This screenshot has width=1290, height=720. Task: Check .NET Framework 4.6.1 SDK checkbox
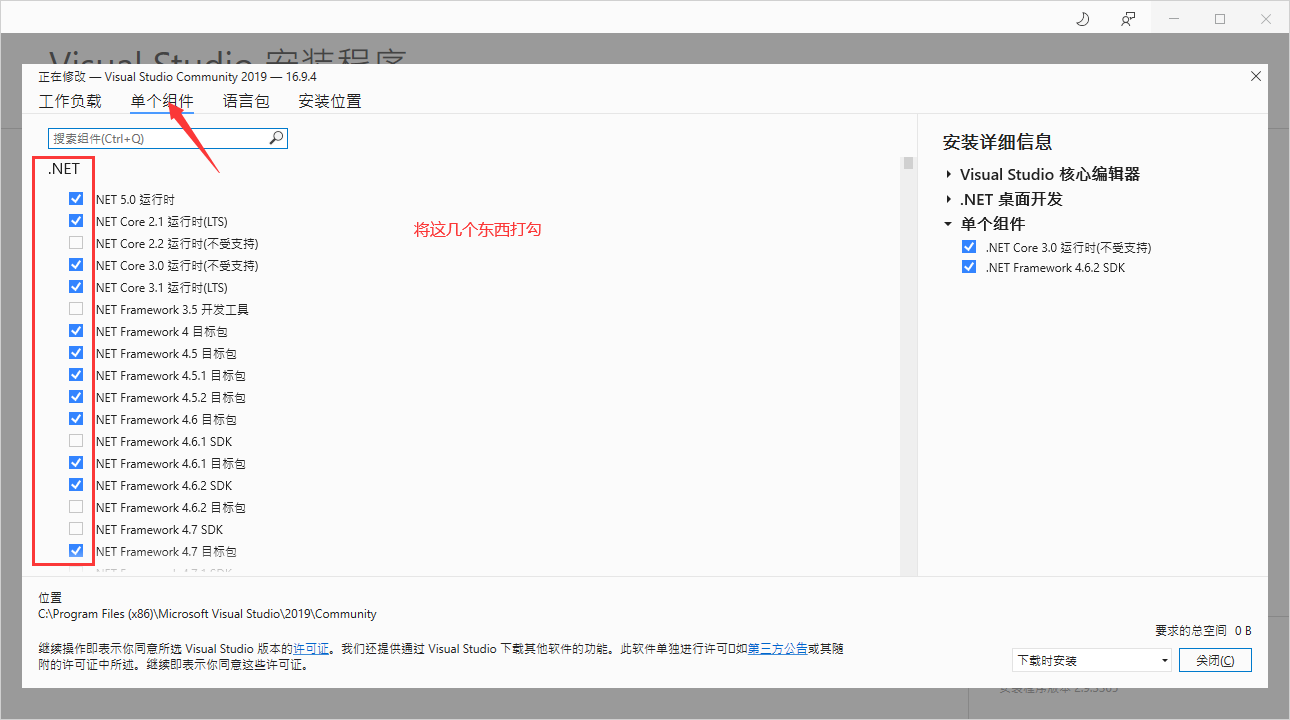76,441
